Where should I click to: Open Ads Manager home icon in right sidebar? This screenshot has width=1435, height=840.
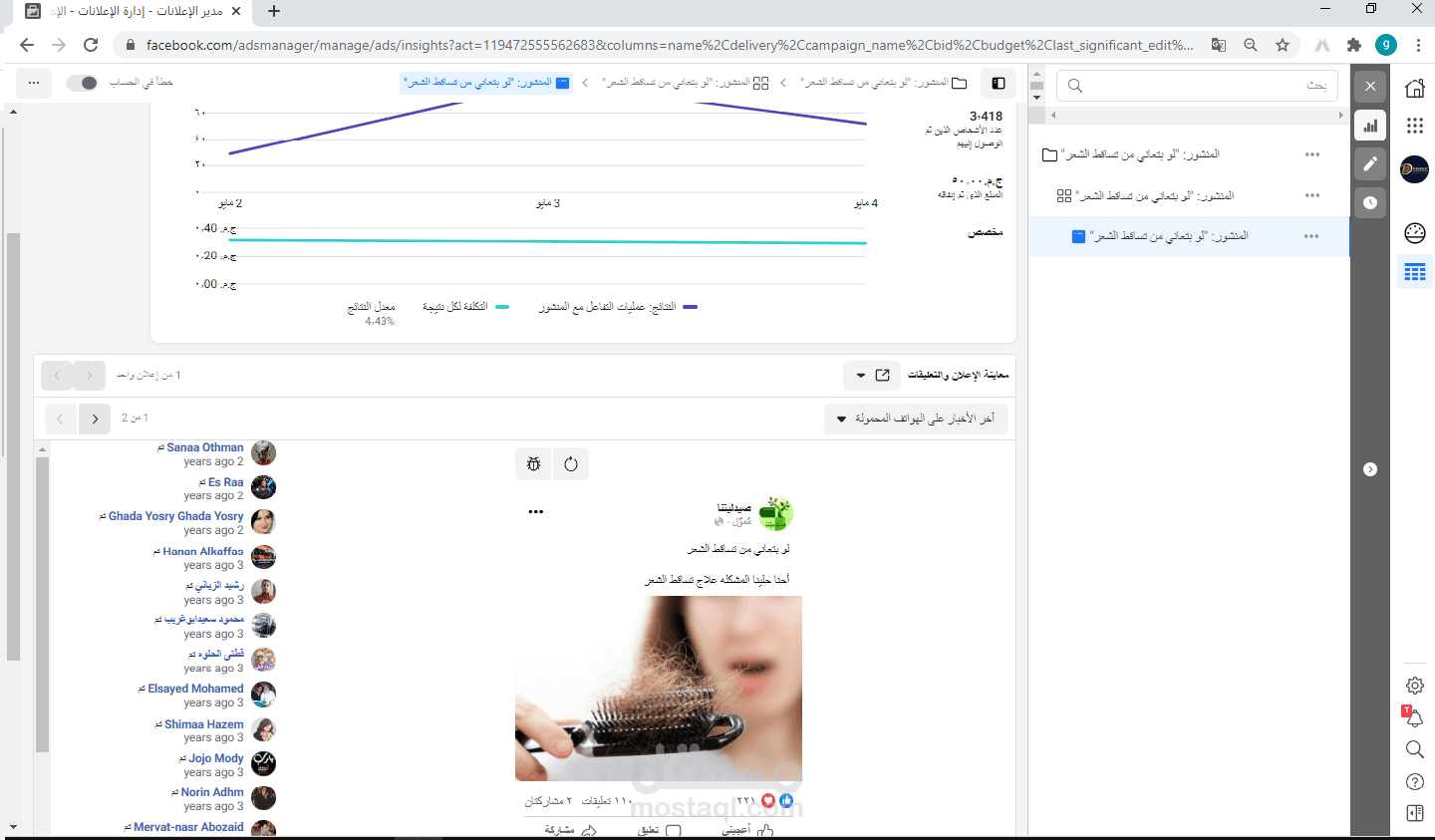tap(1415, 88)
